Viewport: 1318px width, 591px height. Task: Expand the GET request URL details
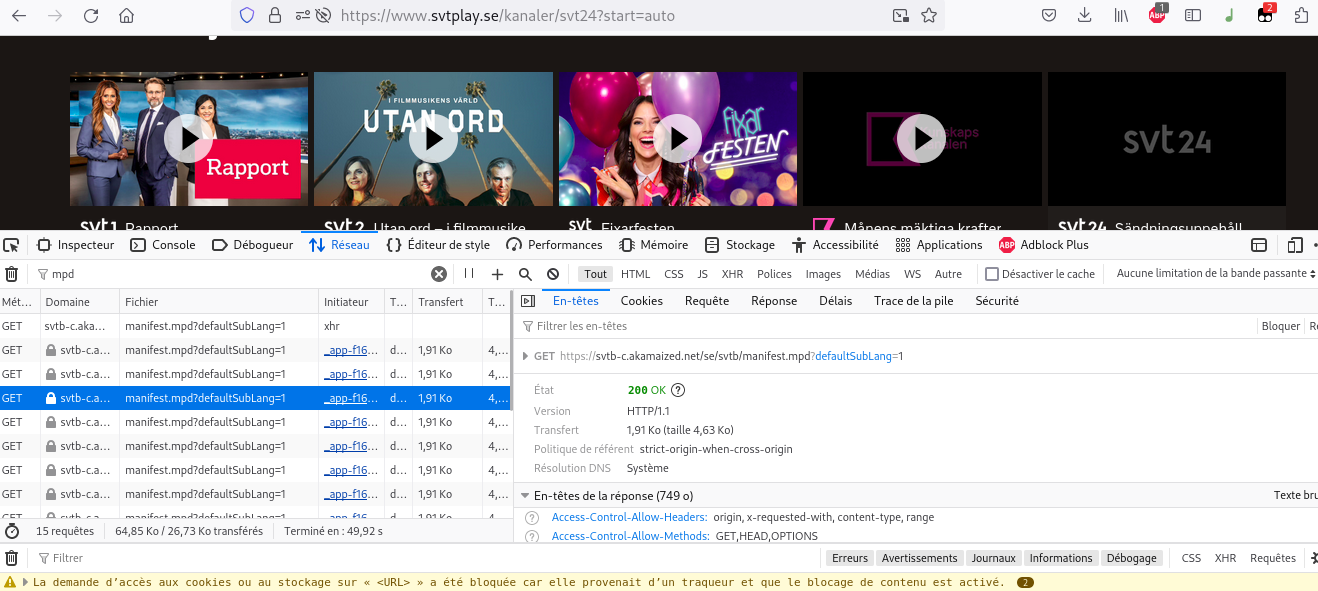pyautogui.click(x=525, y=356)
